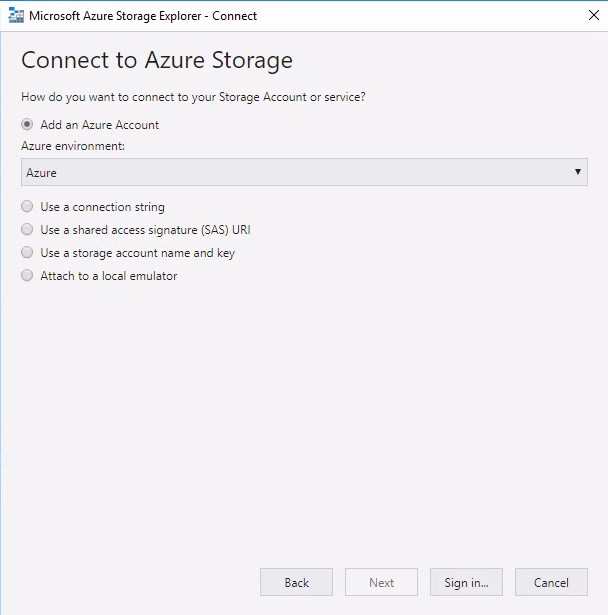Enable the Attach to a local emulator radio button

click(27, 276)
